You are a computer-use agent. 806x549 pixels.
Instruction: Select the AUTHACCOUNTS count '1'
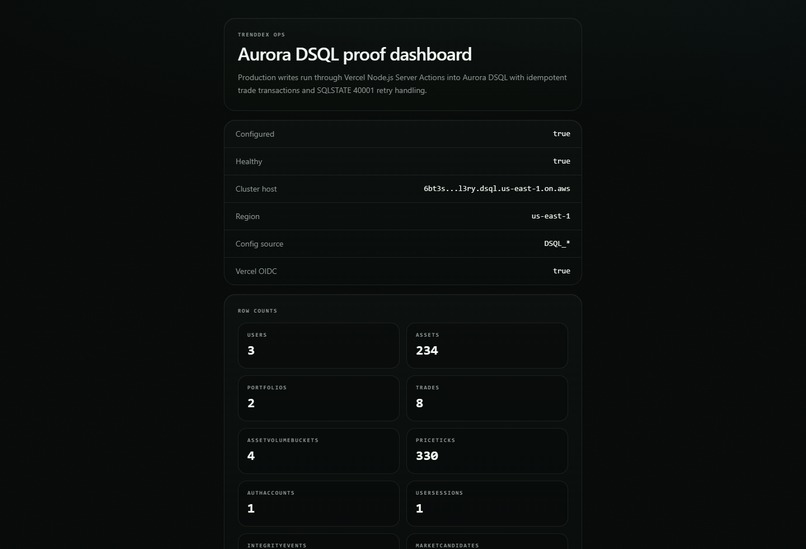point(251,508)
